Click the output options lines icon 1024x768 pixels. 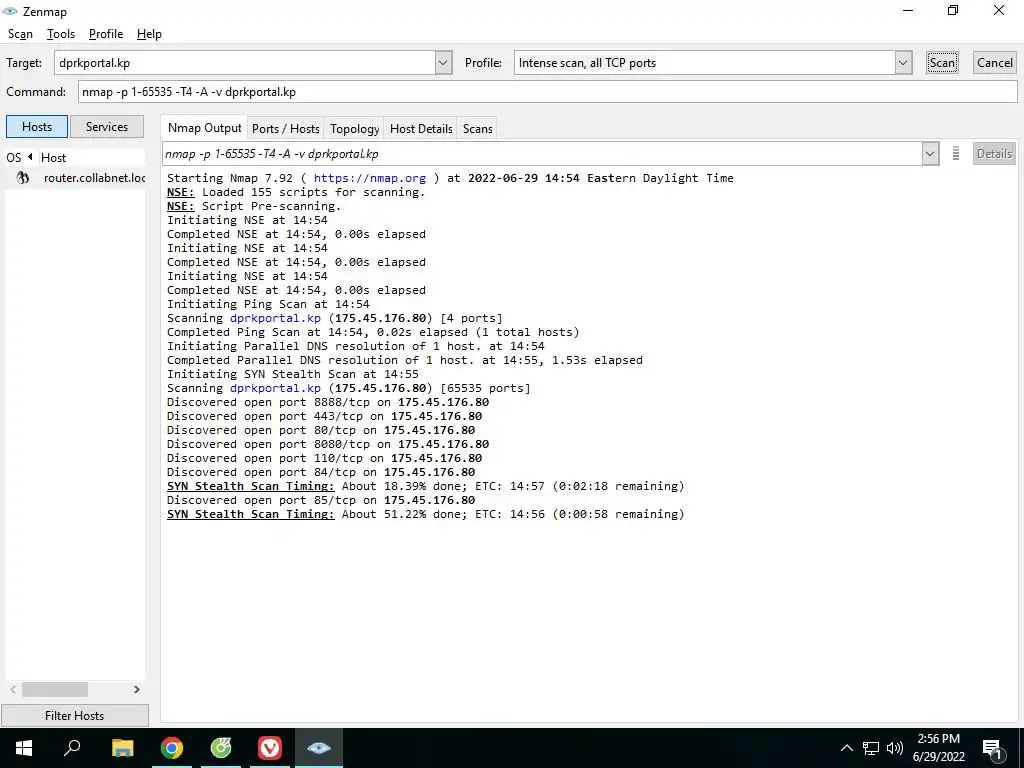pyautogui.click(x=955, y=153)
